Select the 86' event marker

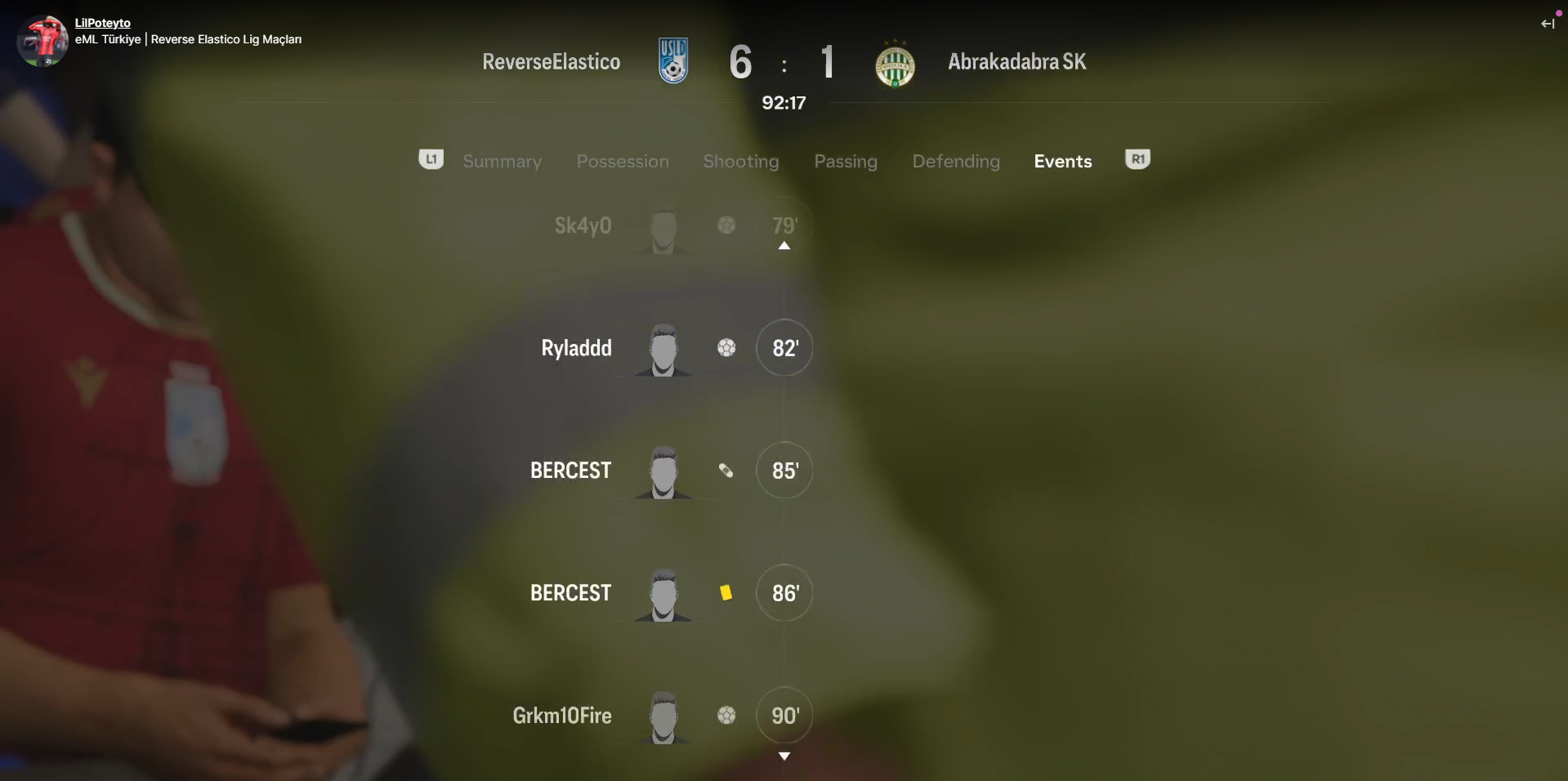[x=784, y=593]
